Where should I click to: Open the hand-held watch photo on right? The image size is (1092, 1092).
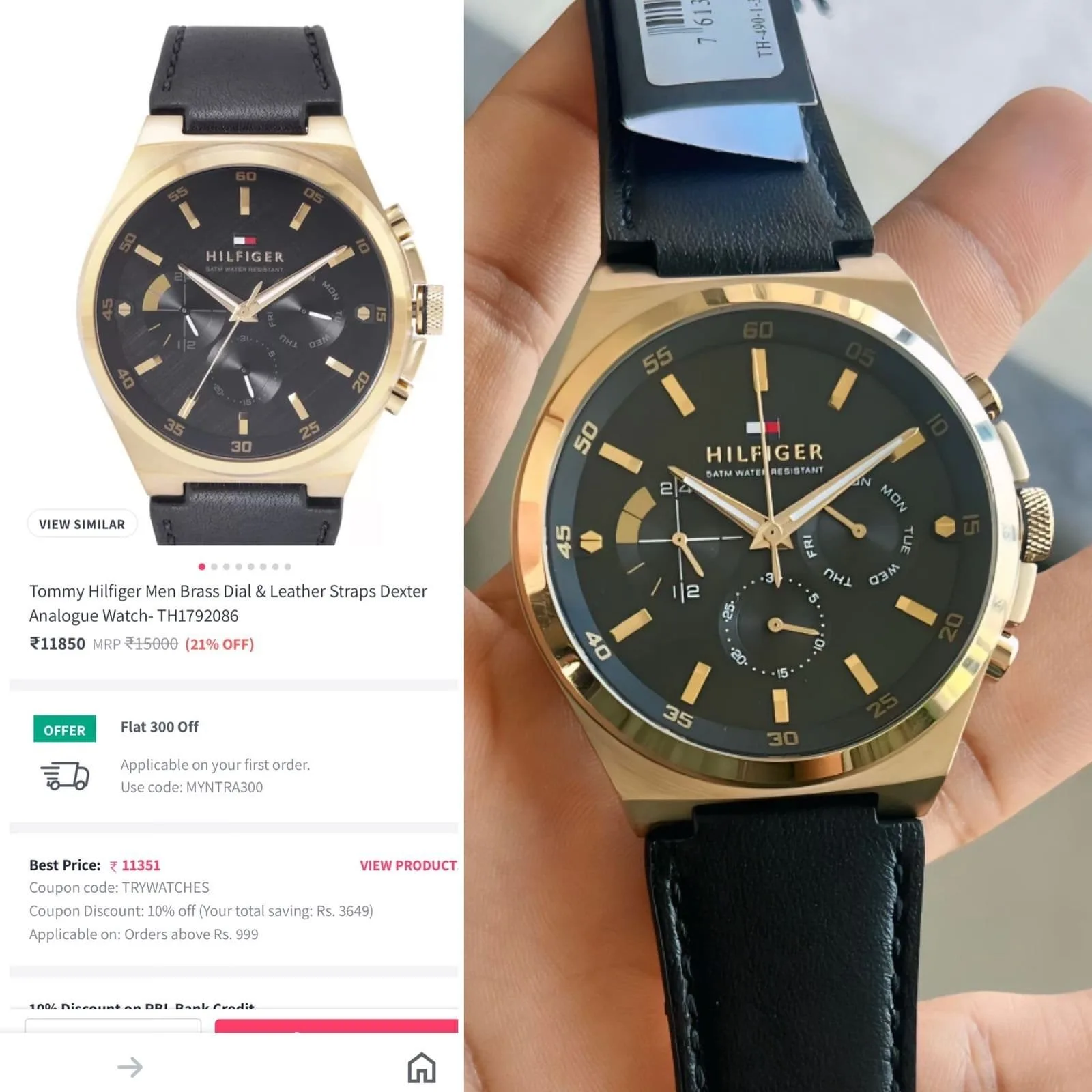pos(778,546)
